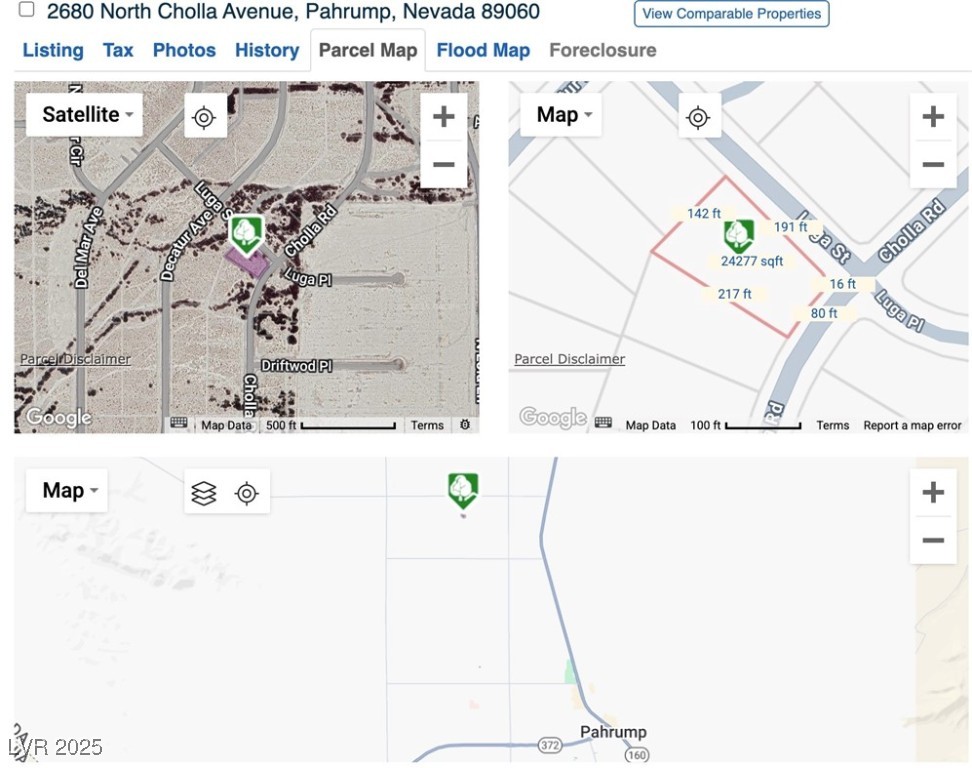Click the 24277 sqft parcel area label

752,261
